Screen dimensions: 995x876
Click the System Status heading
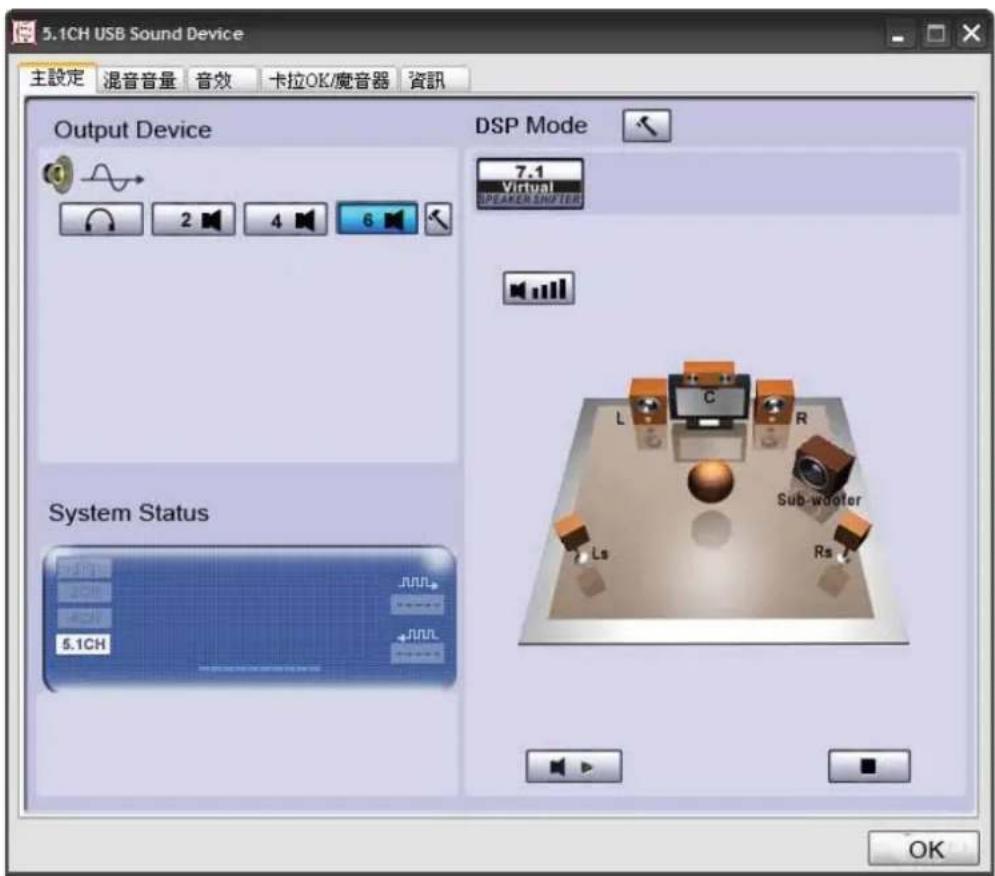(x=129, y=513)
